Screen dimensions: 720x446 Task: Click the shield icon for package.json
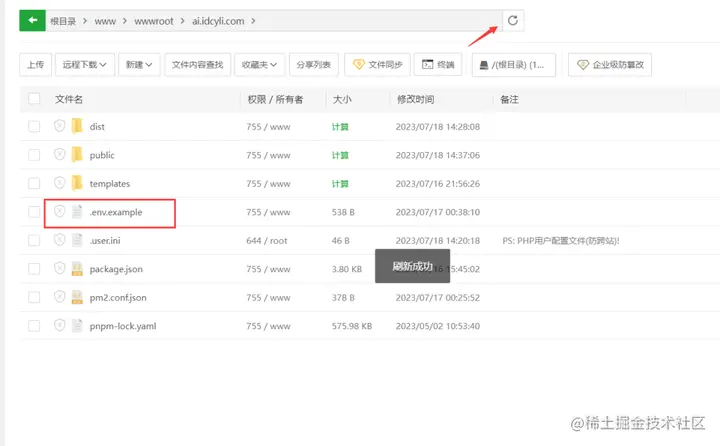[59, 268]
